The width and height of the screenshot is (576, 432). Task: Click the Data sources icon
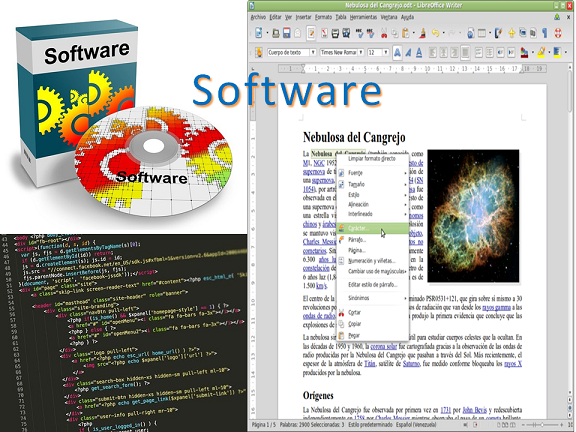533,33
